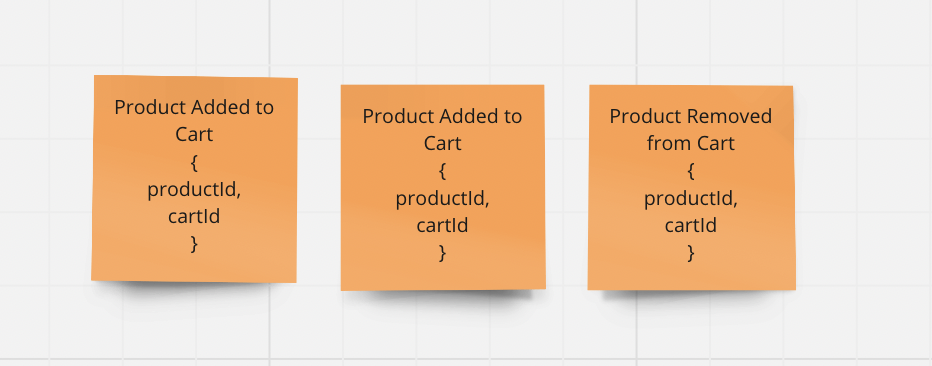Click cartId text in the middle note
This screenshot has width=932, height=366.
(x=443, y=225)
